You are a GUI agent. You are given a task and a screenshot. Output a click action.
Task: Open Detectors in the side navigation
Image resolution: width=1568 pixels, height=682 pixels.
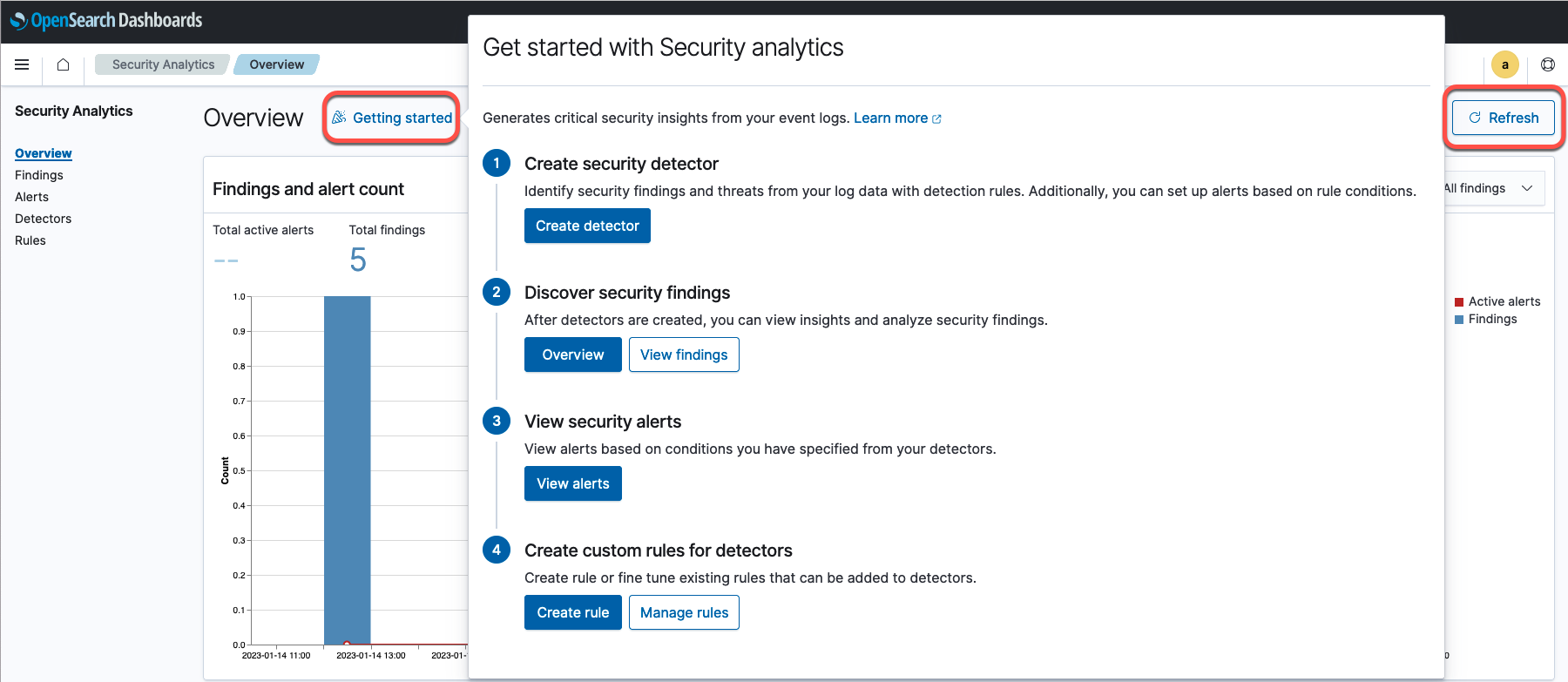coord(44,219)
